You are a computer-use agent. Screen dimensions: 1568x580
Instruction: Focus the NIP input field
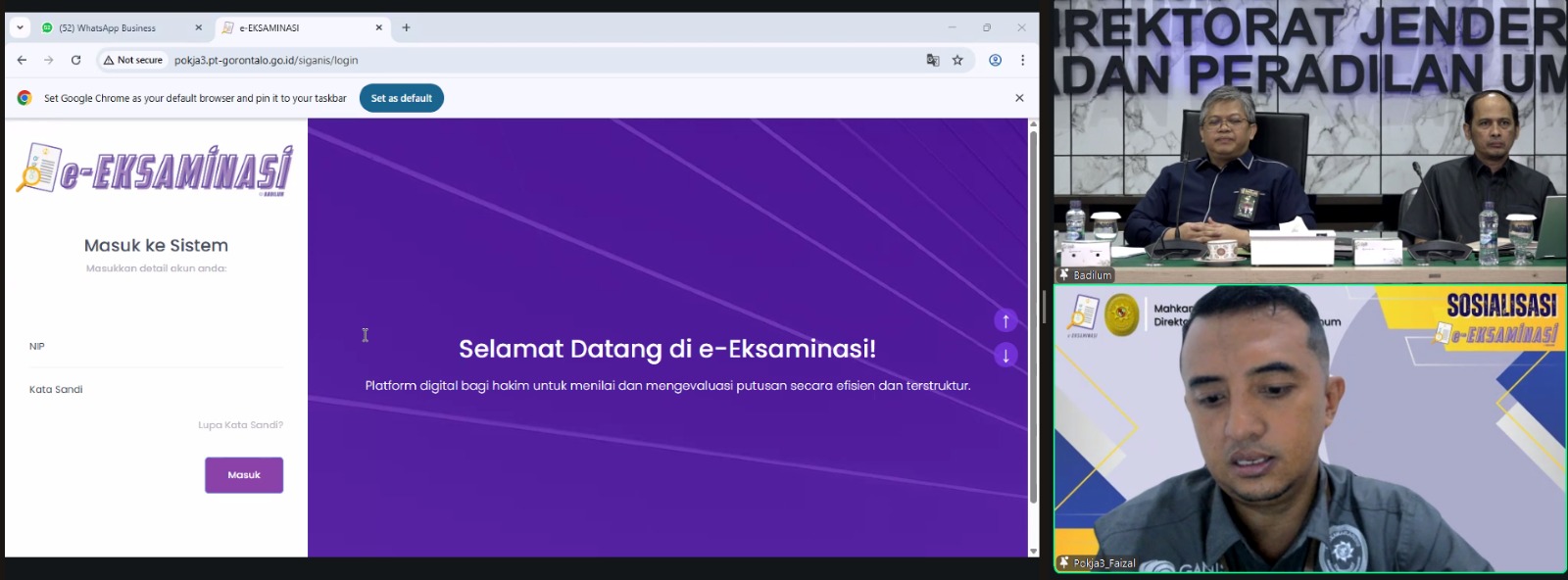pyautogui.click(x=156, y=347)
